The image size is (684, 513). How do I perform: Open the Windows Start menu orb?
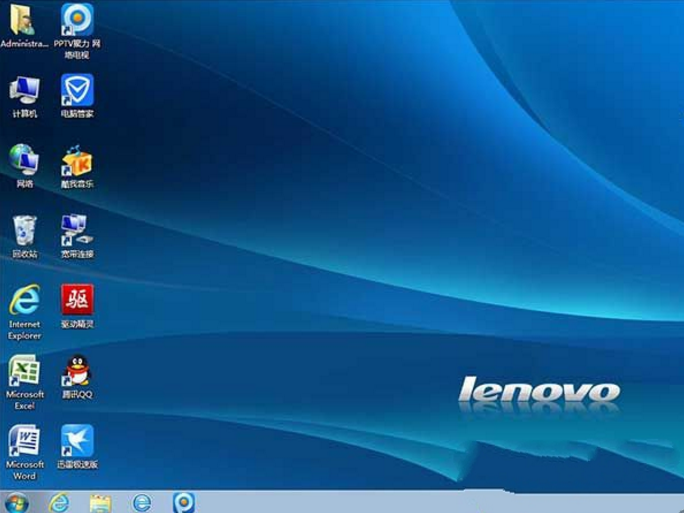click(x=17, y=503)
